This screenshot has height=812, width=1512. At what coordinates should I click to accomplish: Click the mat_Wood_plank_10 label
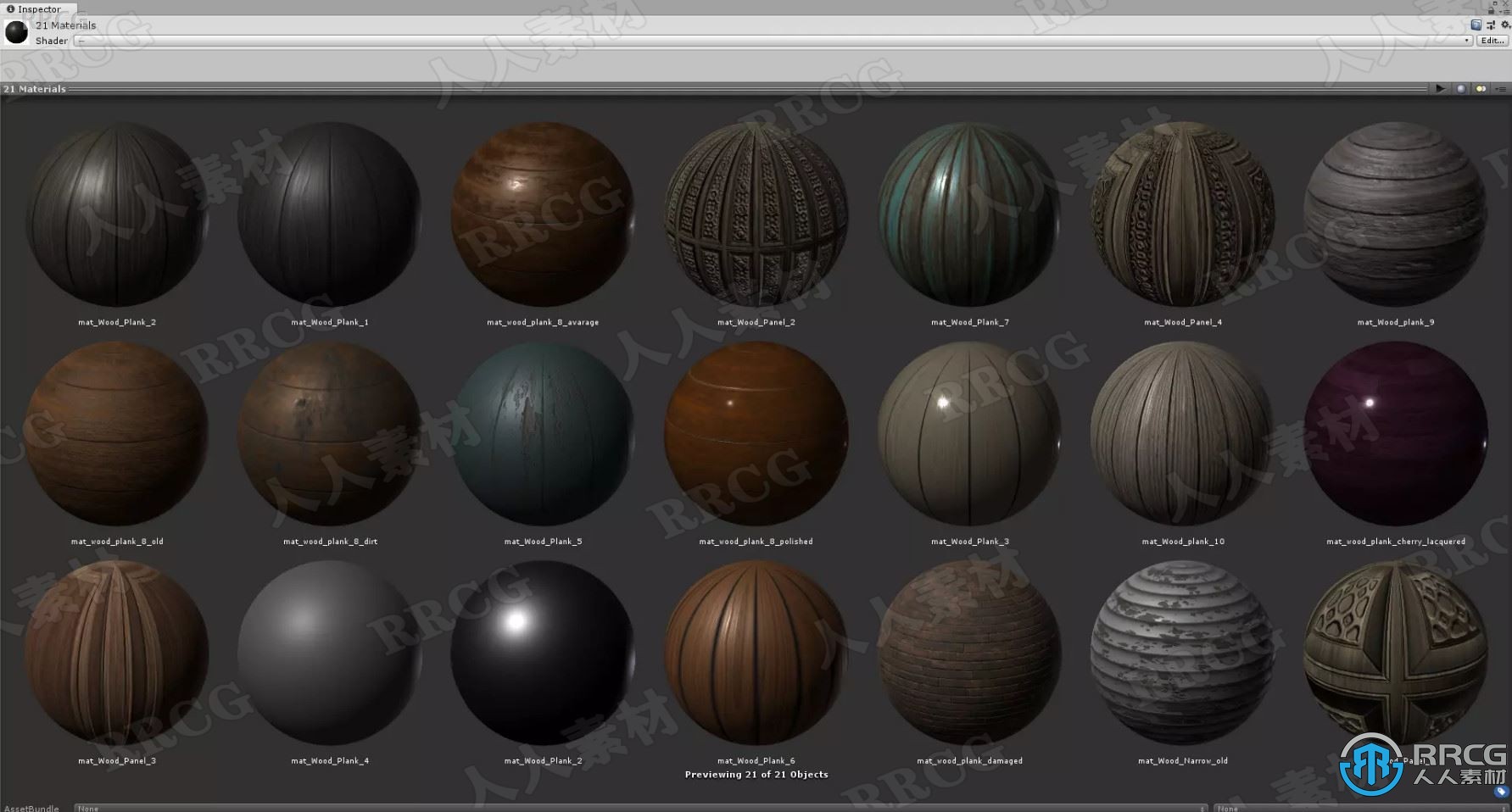[x=1183, y=542]
